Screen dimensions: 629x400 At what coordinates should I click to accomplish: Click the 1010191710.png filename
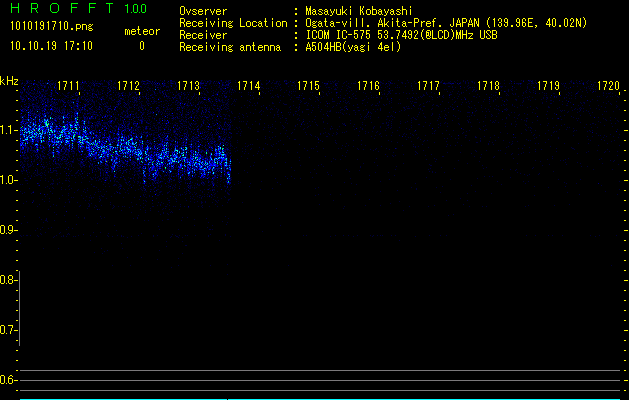[52, 26]
